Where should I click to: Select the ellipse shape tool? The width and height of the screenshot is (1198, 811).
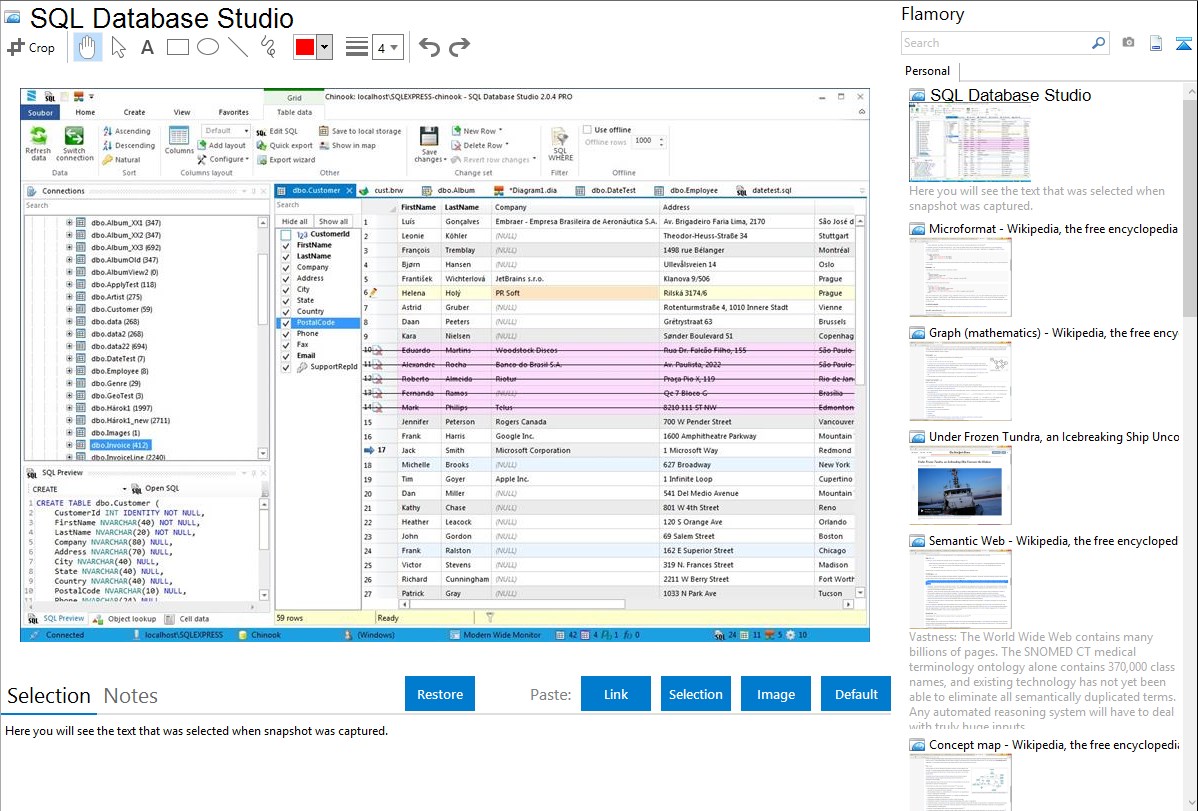click(x=207, y=47)
